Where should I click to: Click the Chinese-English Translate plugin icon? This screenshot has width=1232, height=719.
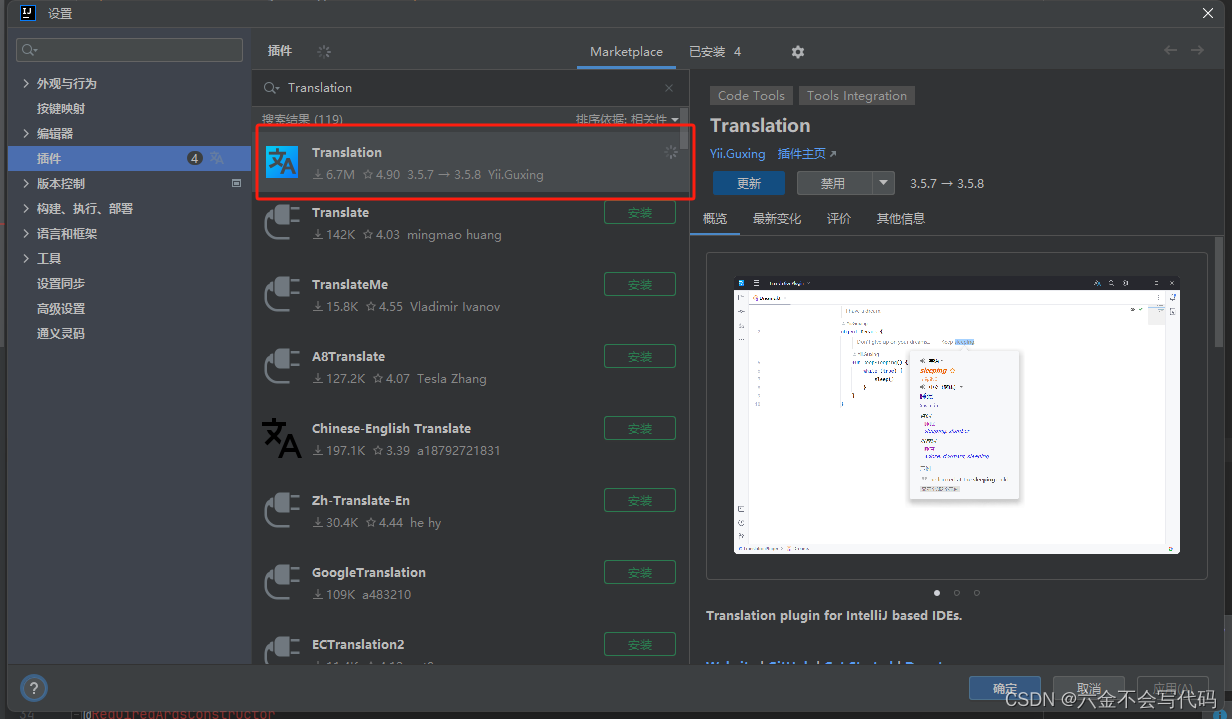[282, 438]
